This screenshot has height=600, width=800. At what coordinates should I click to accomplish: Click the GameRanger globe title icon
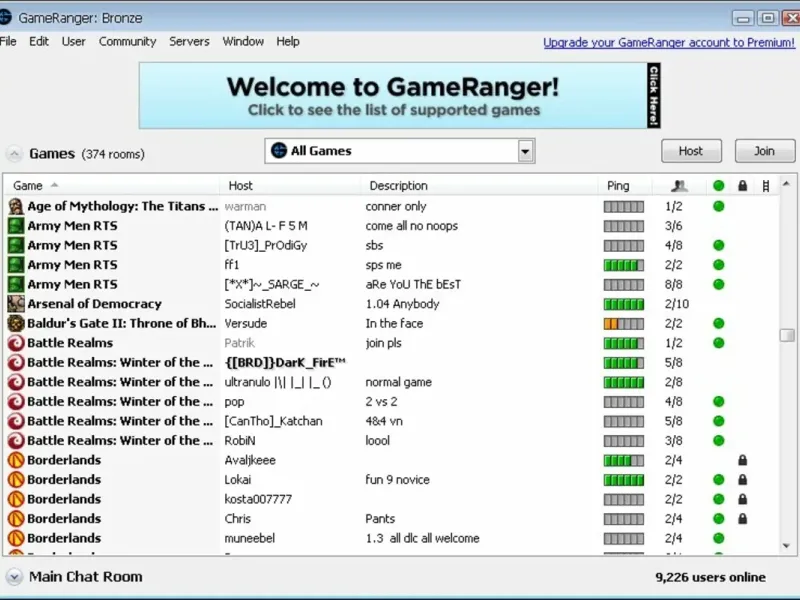[x=5, y=17]
